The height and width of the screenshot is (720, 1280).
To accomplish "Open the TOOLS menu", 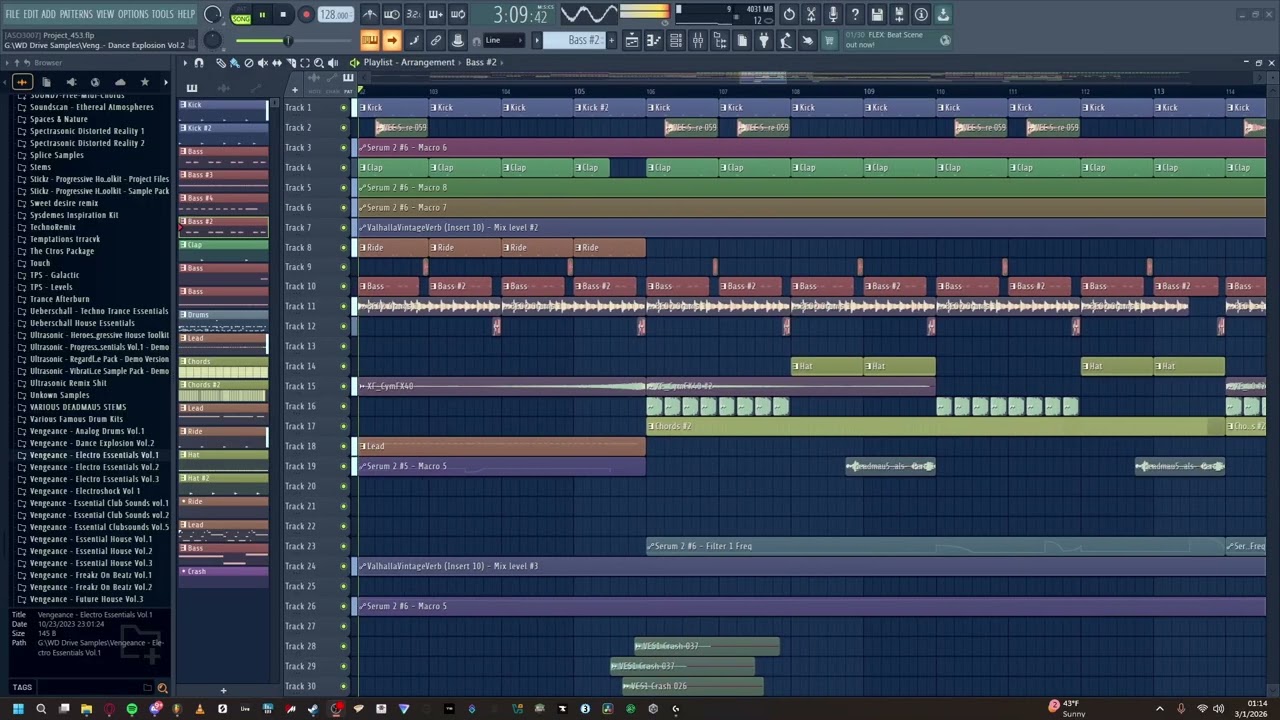I will tap(162, 14).
